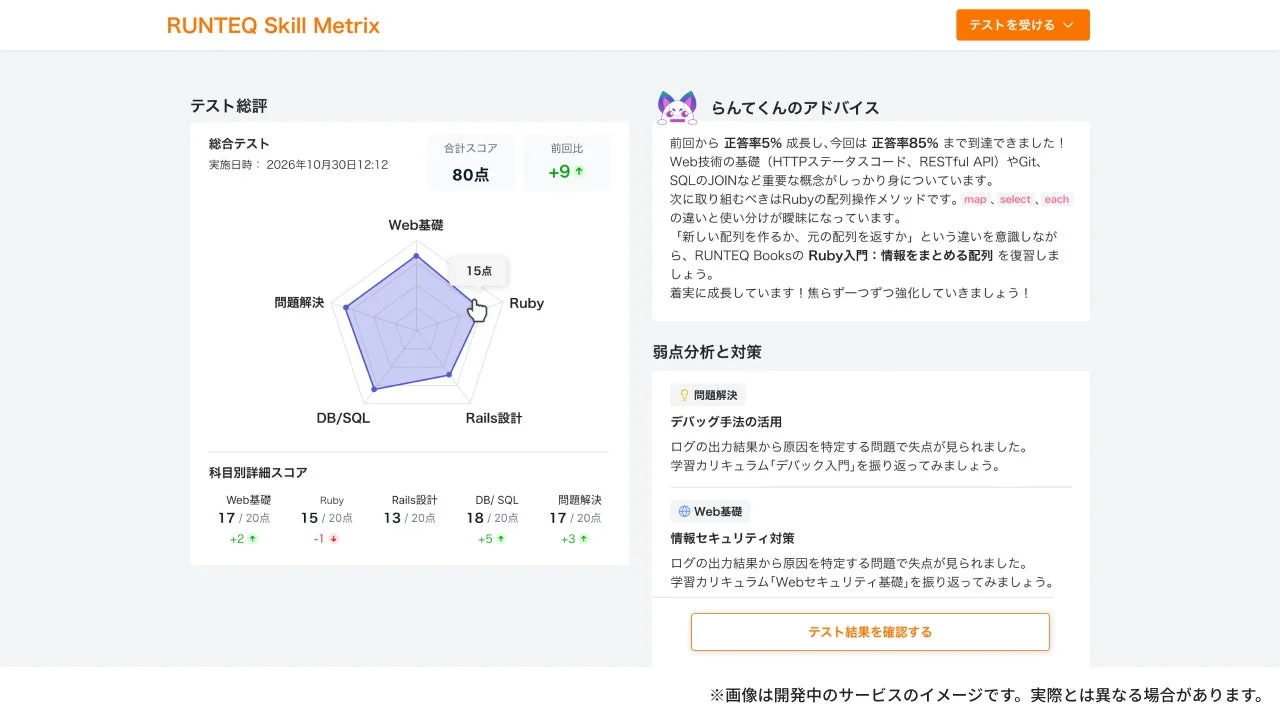Click the pink select code tag
The image size is (1280, 720).
(x=1015, y=199)
